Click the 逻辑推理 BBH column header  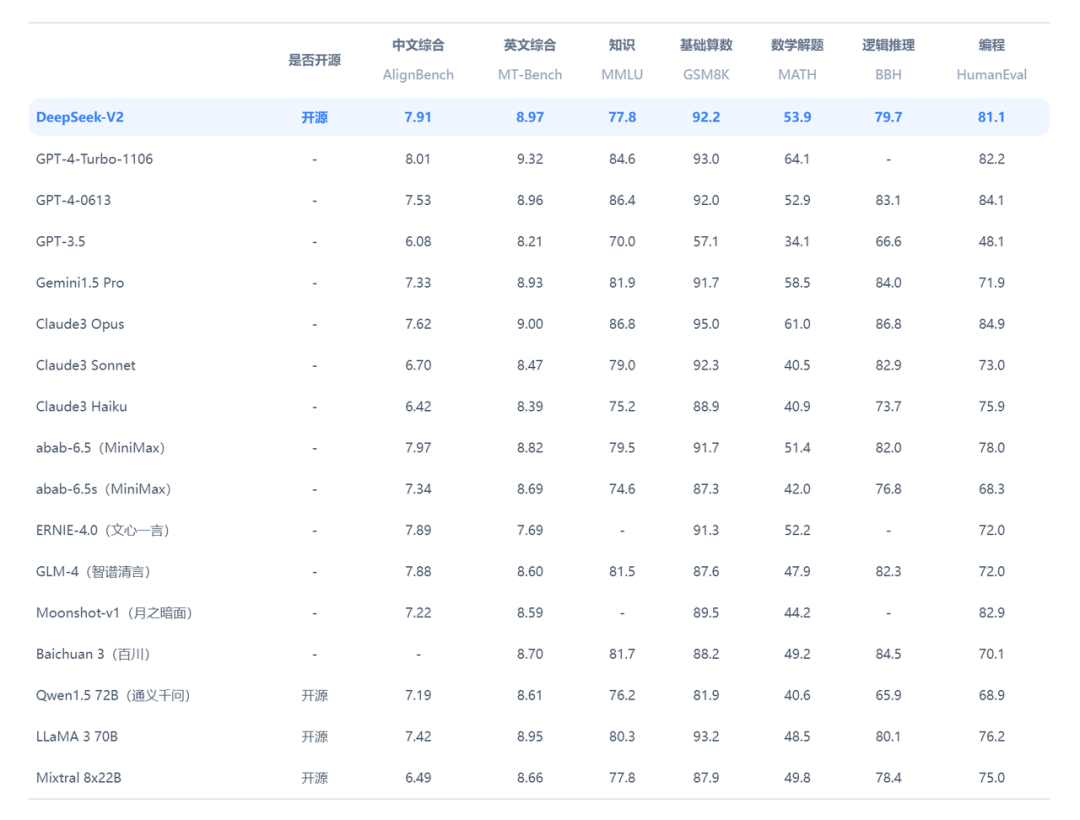(x=887, y=58)
